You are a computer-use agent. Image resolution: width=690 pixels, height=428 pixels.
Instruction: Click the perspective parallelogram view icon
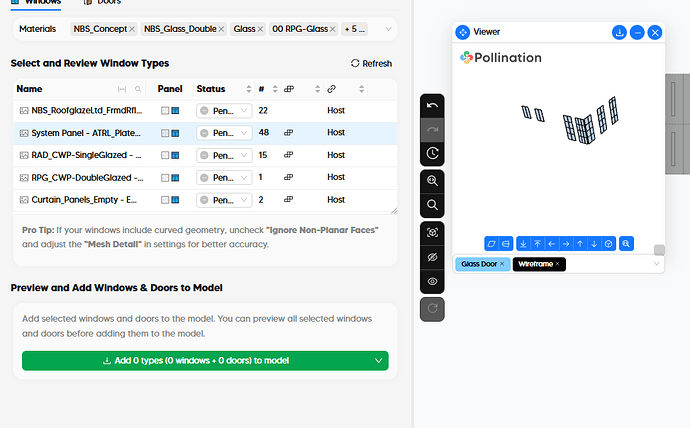click(492, 244)
